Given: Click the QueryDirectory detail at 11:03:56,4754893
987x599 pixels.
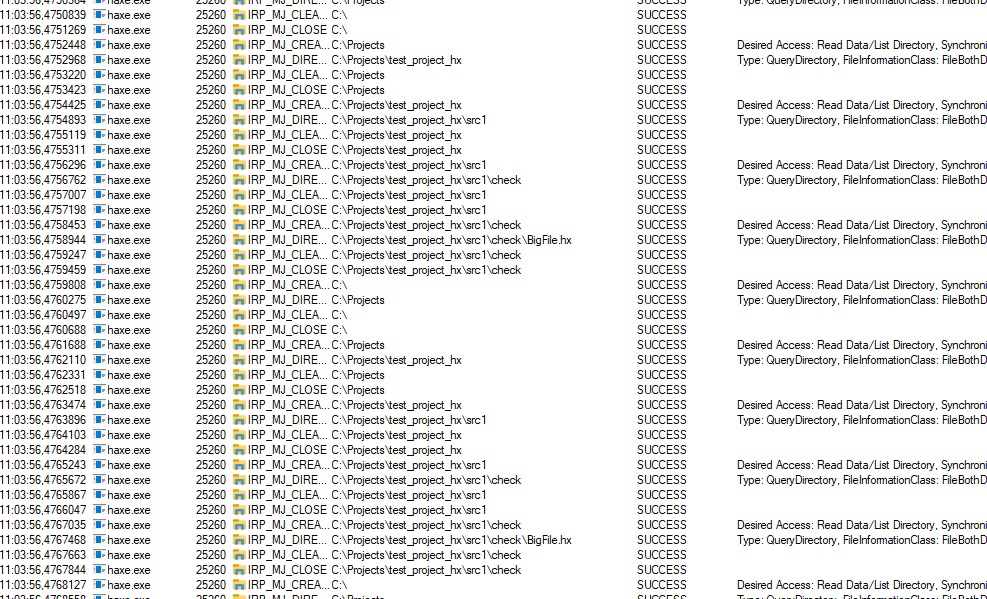Looking at the screenshot, I should pos(862,120).
